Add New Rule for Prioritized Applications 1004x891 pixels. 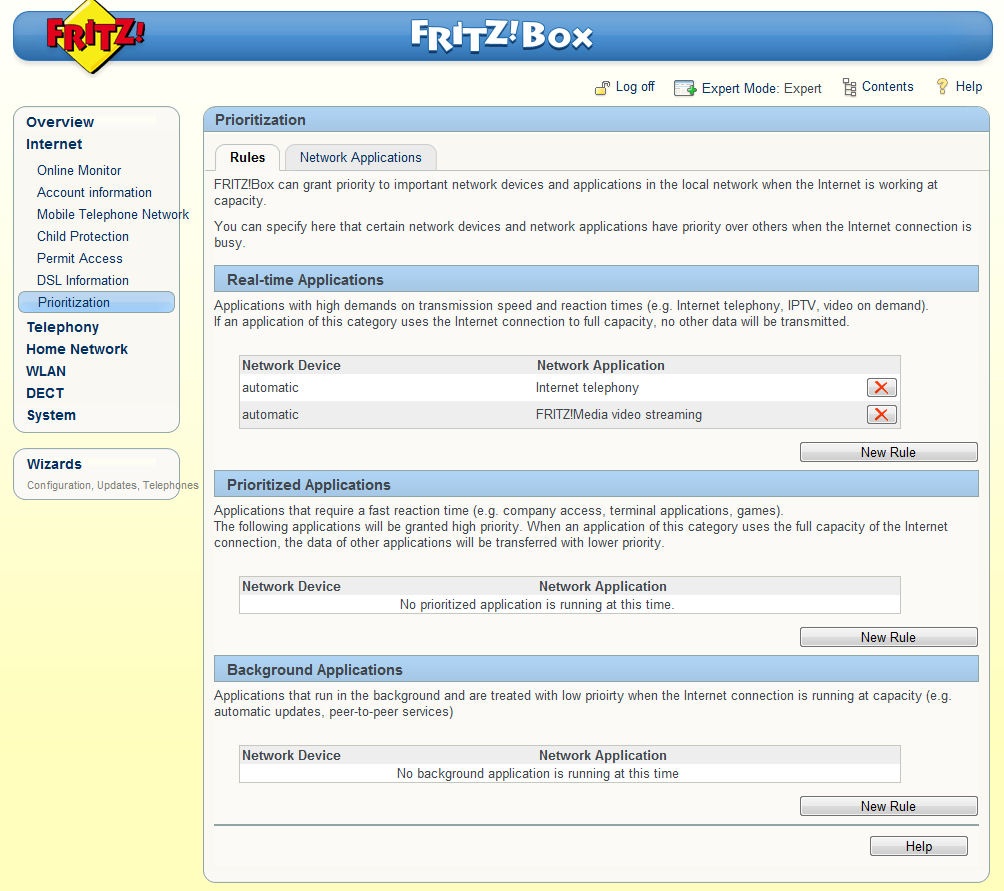[x=888, y=637]
